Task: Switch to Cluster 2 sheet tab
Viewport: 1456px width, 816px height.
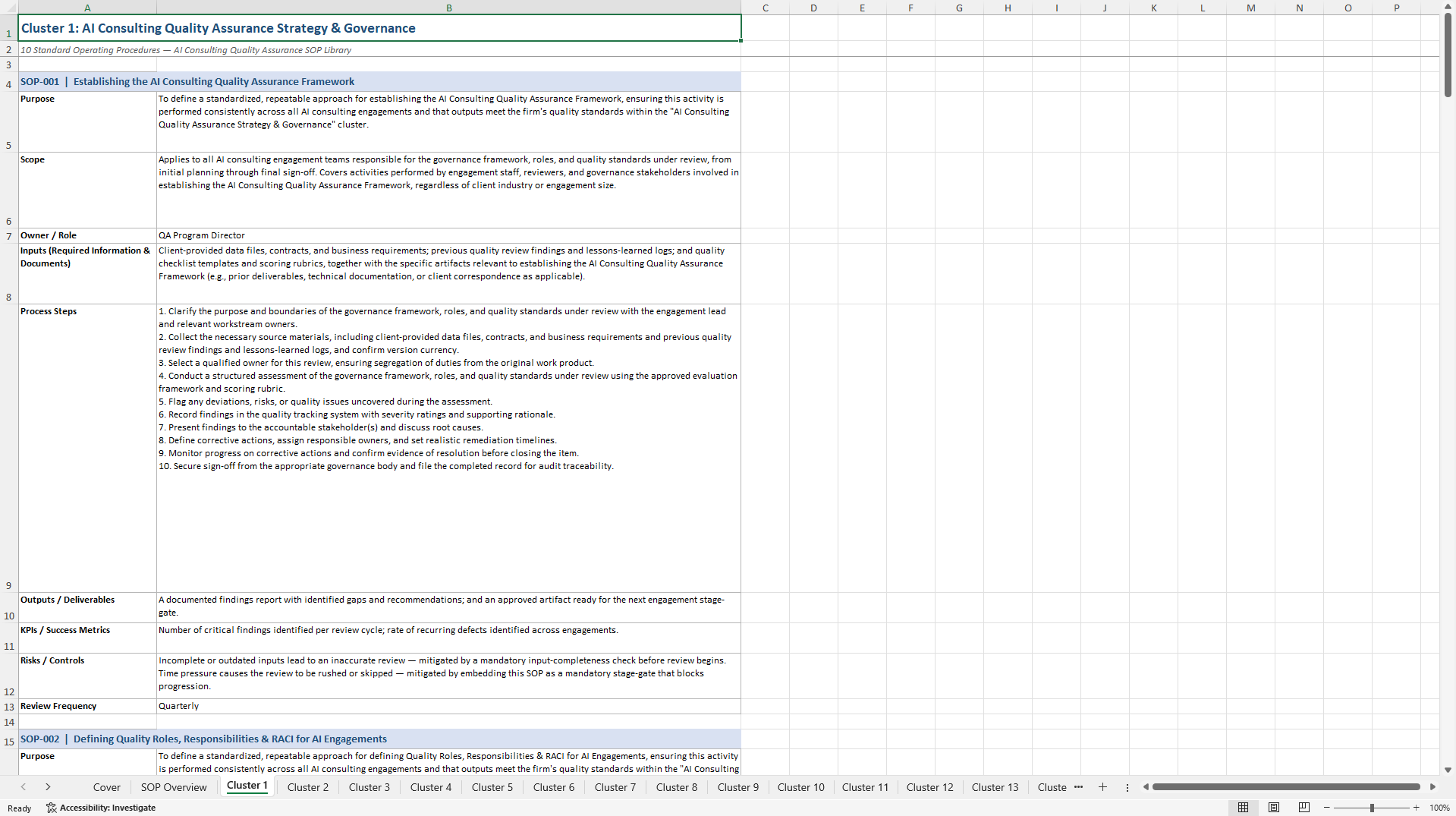Action: coord(308,787)
